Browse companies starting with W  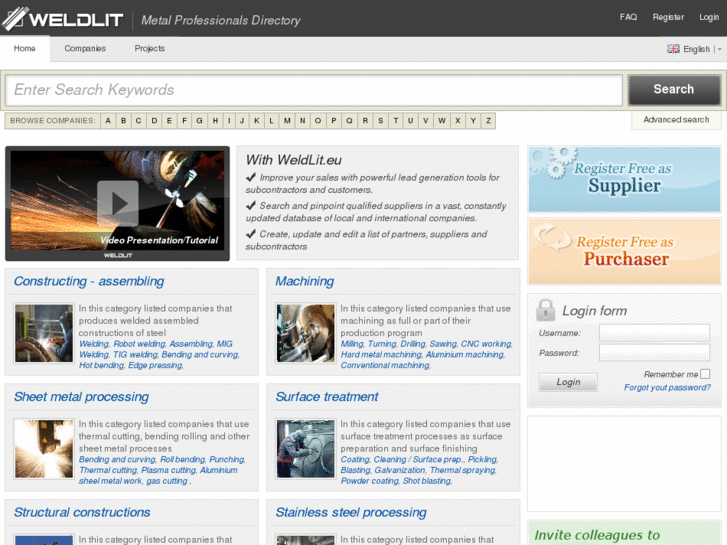442,121
